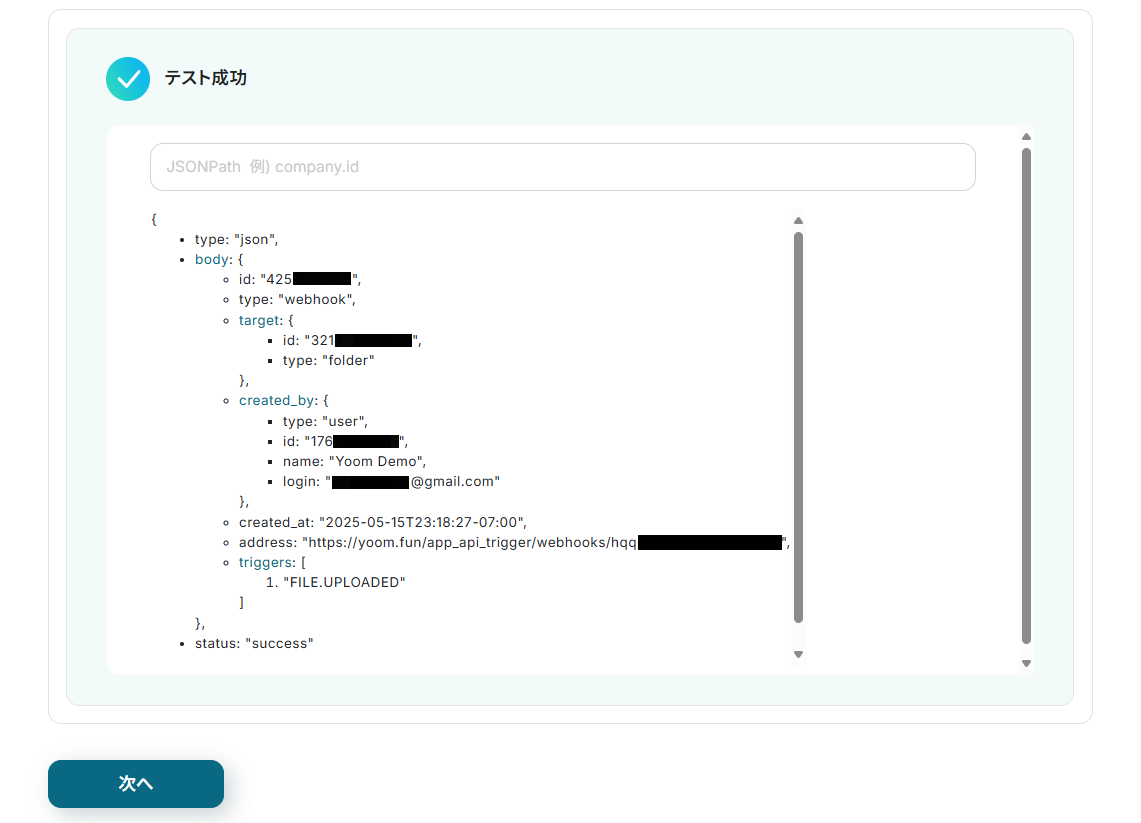Click the outer panel scrollbar thumb
This screenshot has height=823, width=1141.
(x=1026, y=397)
